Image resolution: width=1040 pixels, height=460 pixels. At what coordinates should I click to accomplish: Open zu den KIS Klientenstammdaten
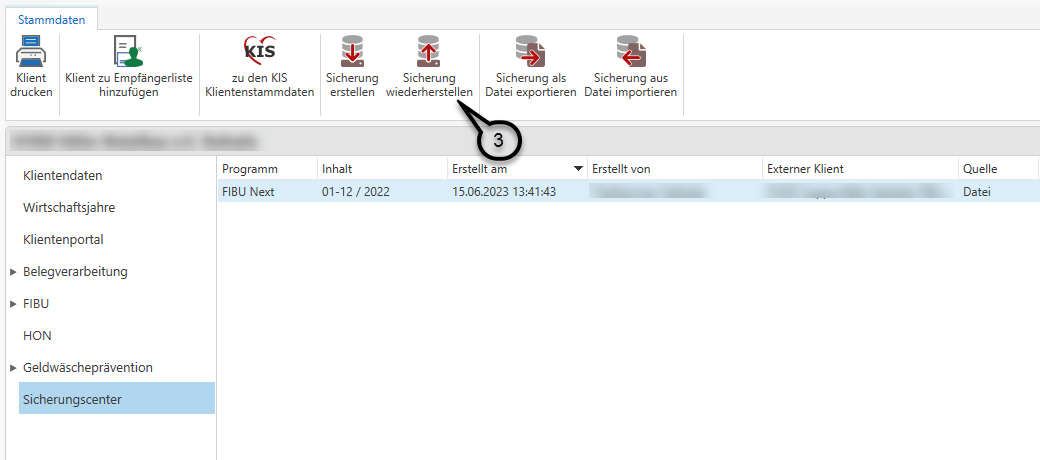(x=259, y=51)
